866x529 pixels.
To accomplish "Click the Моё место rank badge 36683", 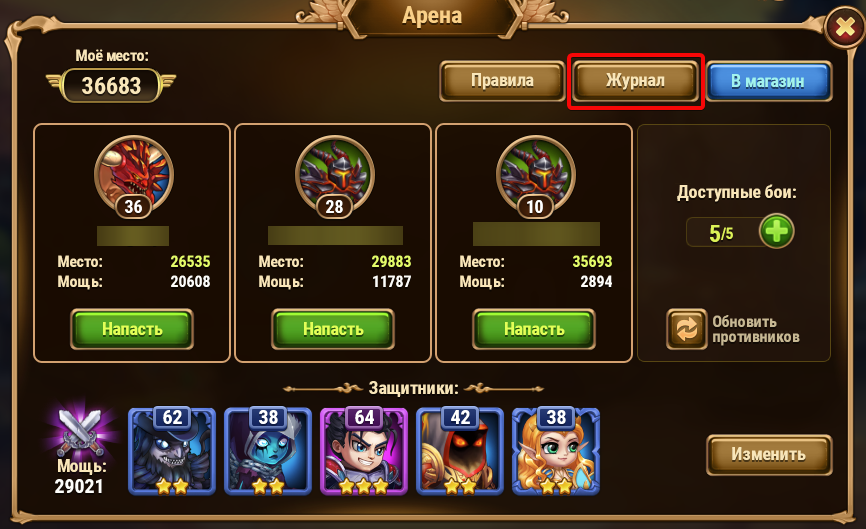I will [111, 86].
